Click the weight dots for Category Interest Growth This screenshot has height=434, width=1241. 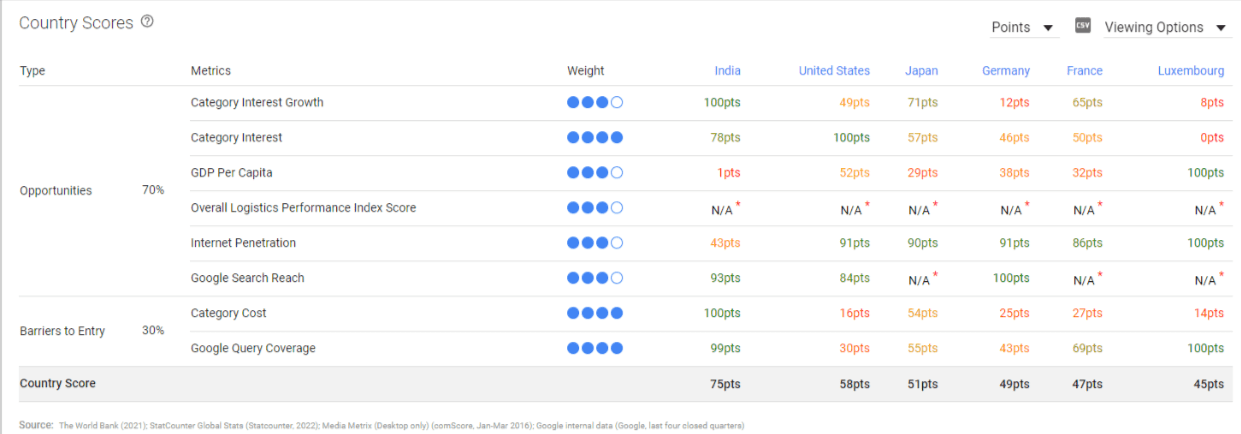click(x=595, y=103)
